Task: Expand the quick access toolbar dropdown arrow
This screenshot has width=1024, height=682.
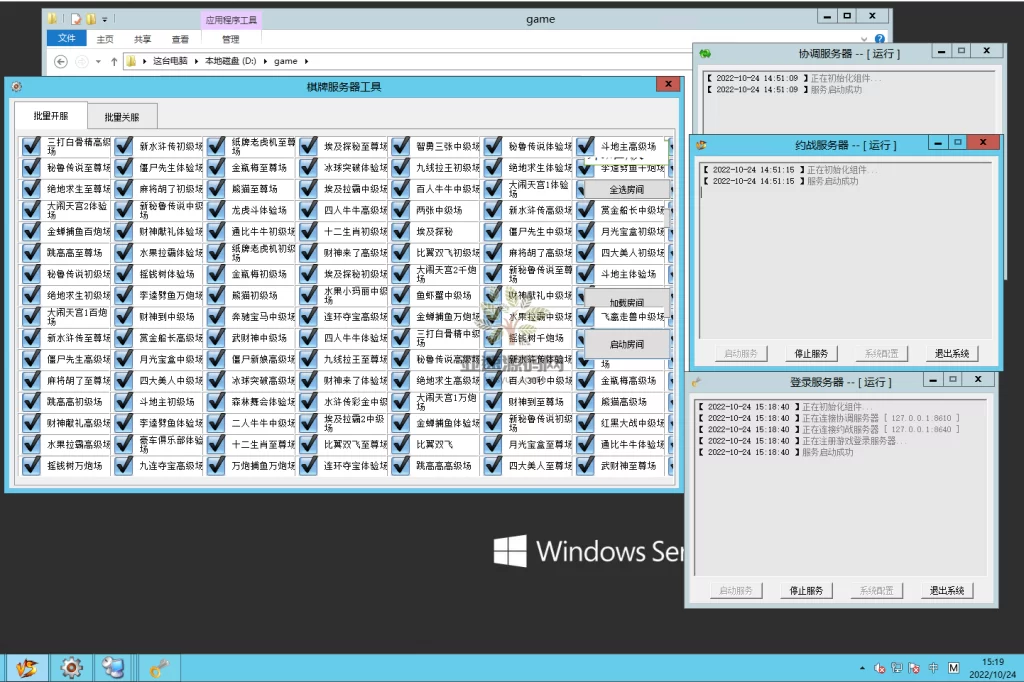Action: click(104, 19)
